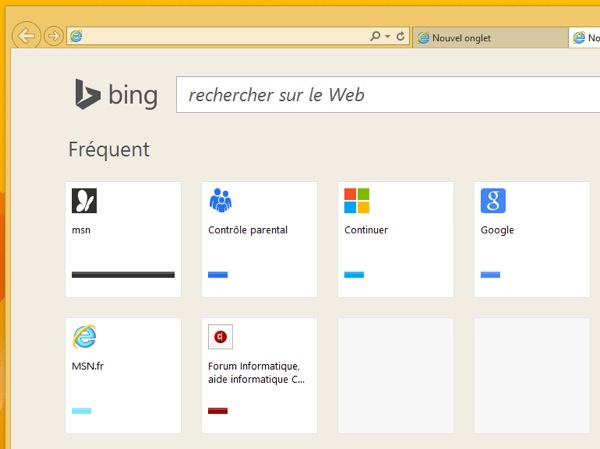Click the MSN.fr Internet Explorer icon

tap(84, 336)
